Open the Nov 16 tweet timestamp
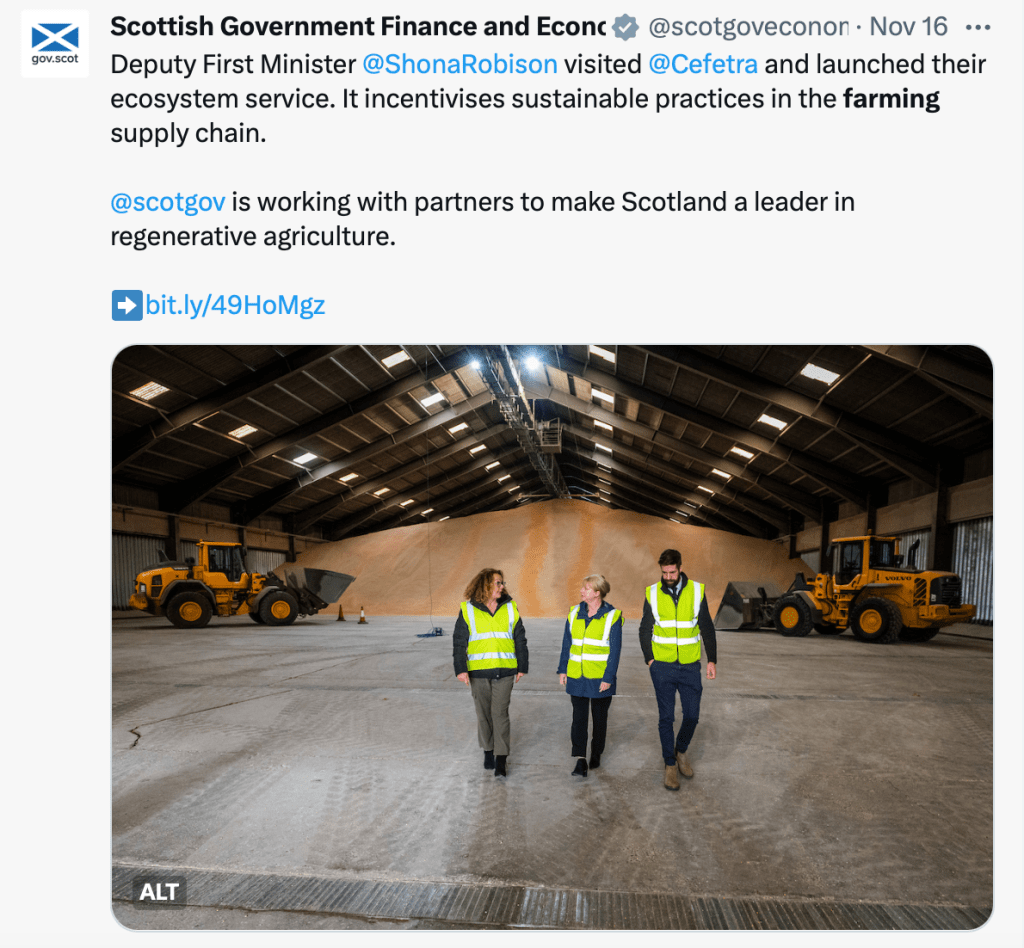The image size is (1024, 948). click(x=908, y=27)
